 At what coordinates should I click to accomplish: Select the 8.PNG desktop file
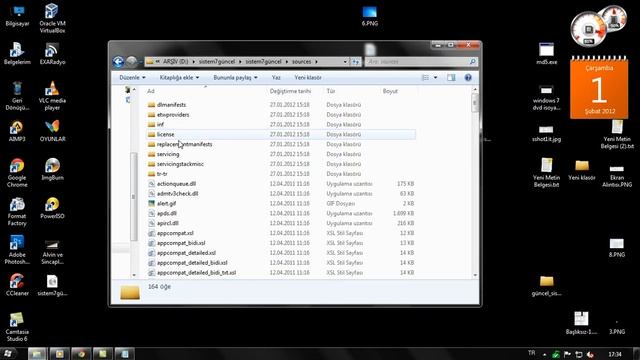pos(617,247)
